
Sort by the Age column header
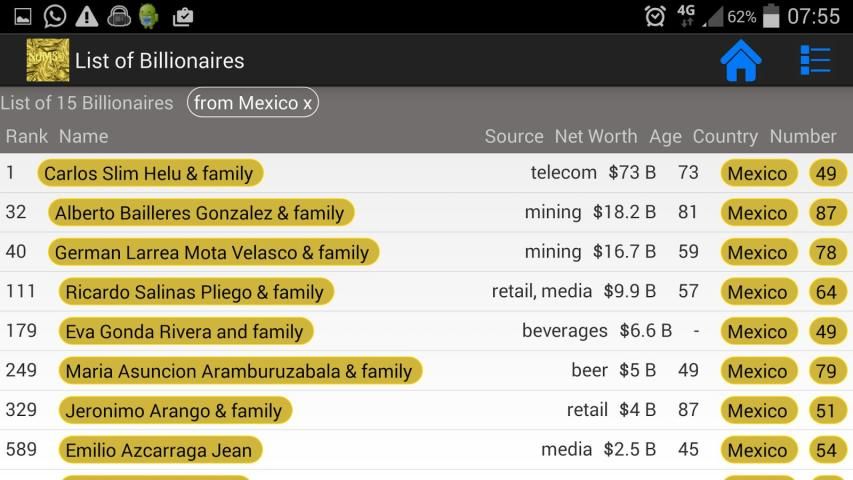pos(665,137)
